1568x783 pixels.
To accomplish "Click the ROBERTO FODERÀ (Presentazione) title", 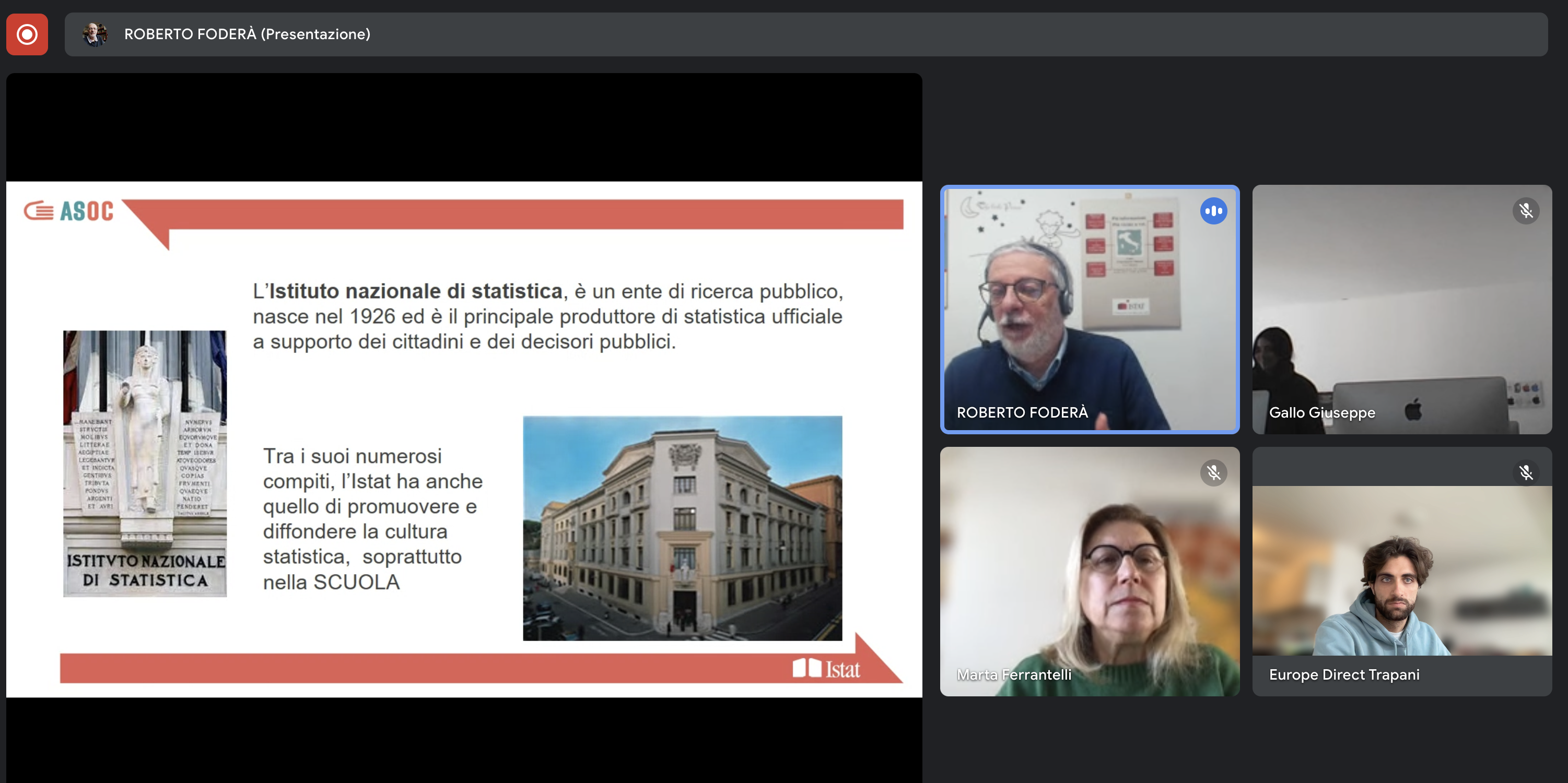I will (247, 34).
